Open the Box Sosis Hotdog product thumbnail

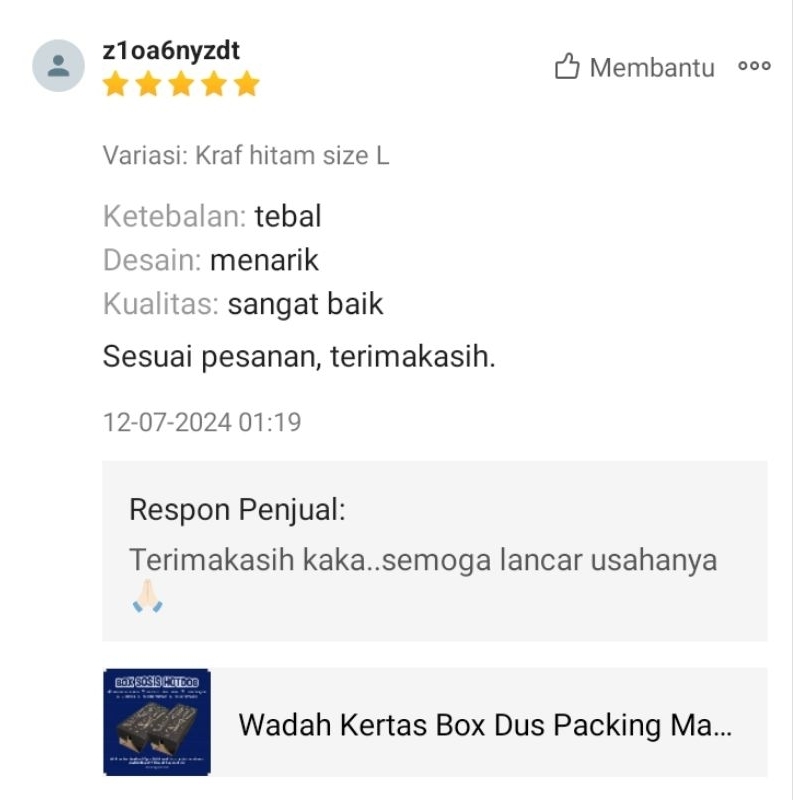pyautogui.click(x=157, y=722)
